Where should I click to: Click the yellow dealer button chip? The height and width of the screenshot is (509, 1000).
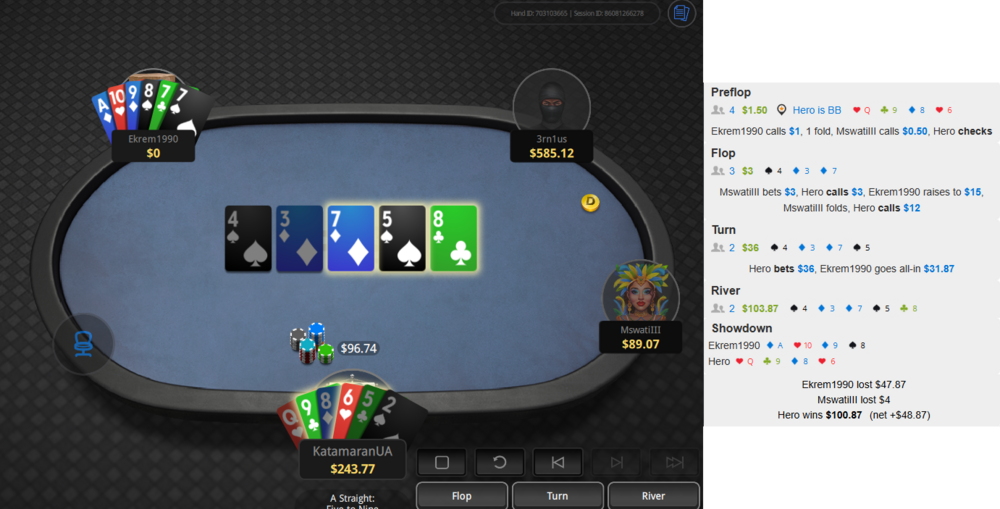[591, 203]
